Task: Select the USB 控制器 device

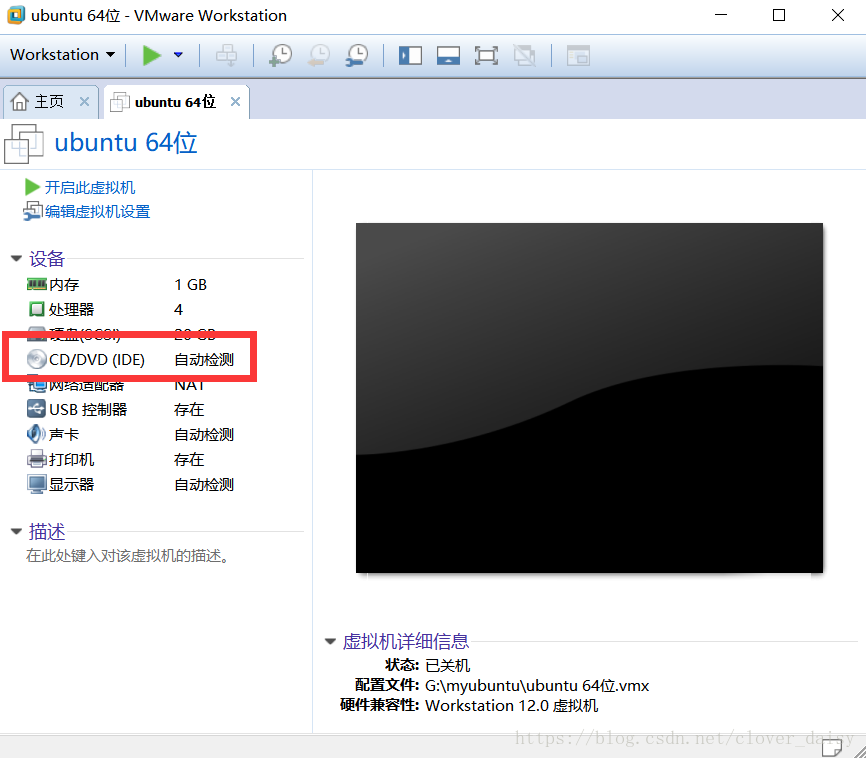Action: 130,409
